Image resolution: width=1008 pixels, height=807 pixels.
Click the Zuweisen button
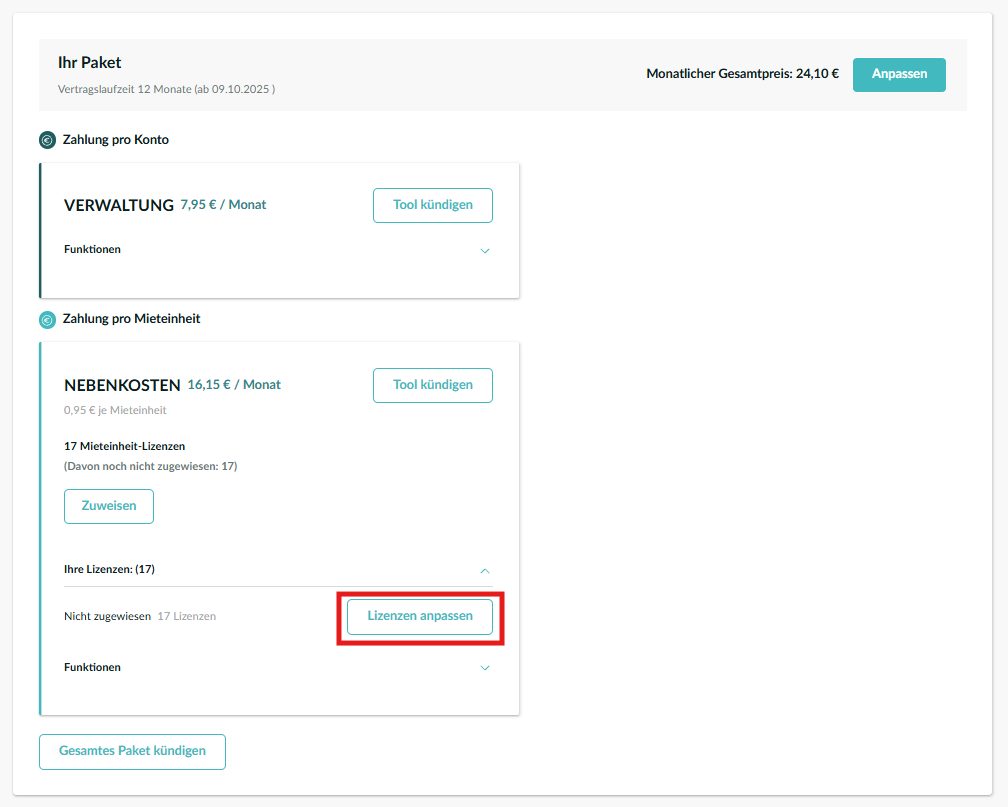click(108, 506)
